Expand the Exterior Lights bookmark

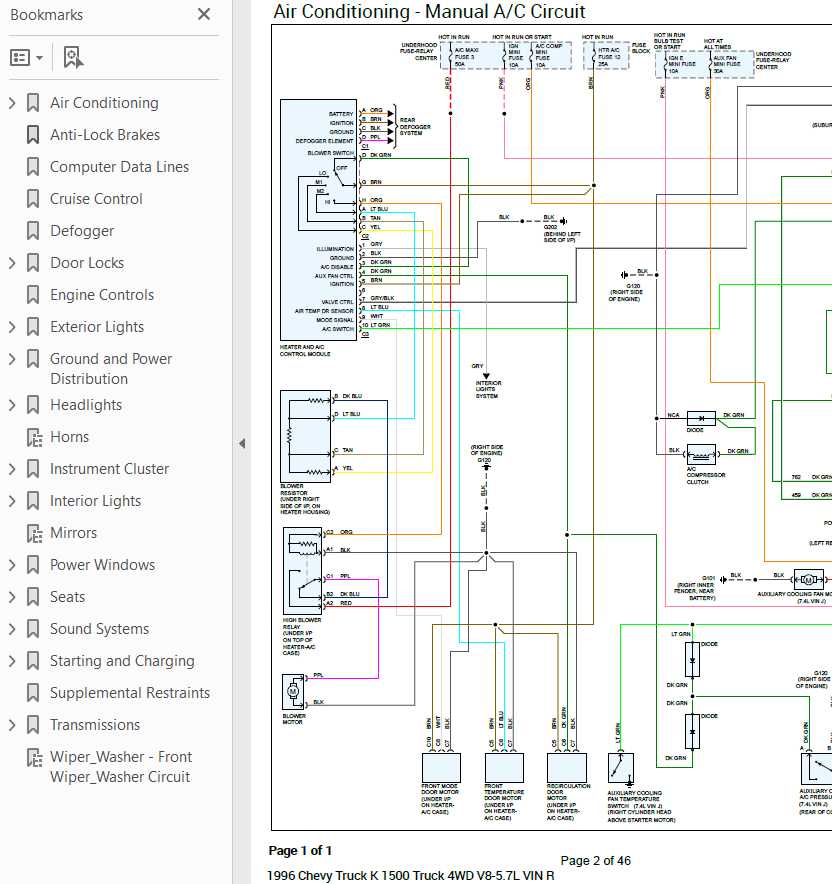point(12,327)
